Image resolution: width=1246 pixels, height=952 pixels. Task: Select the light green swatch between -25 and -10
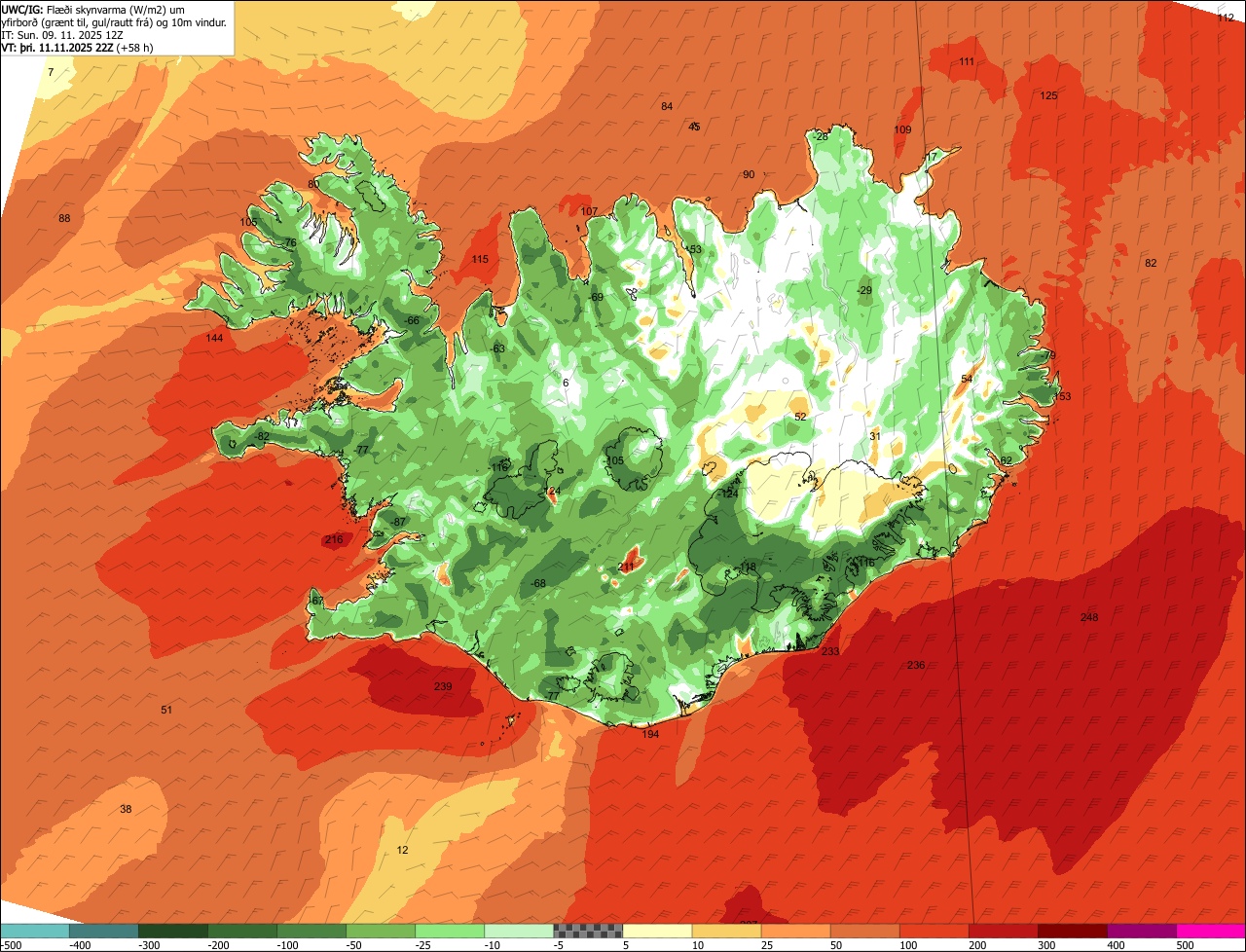pyautogui.click(x=450, y=931)
